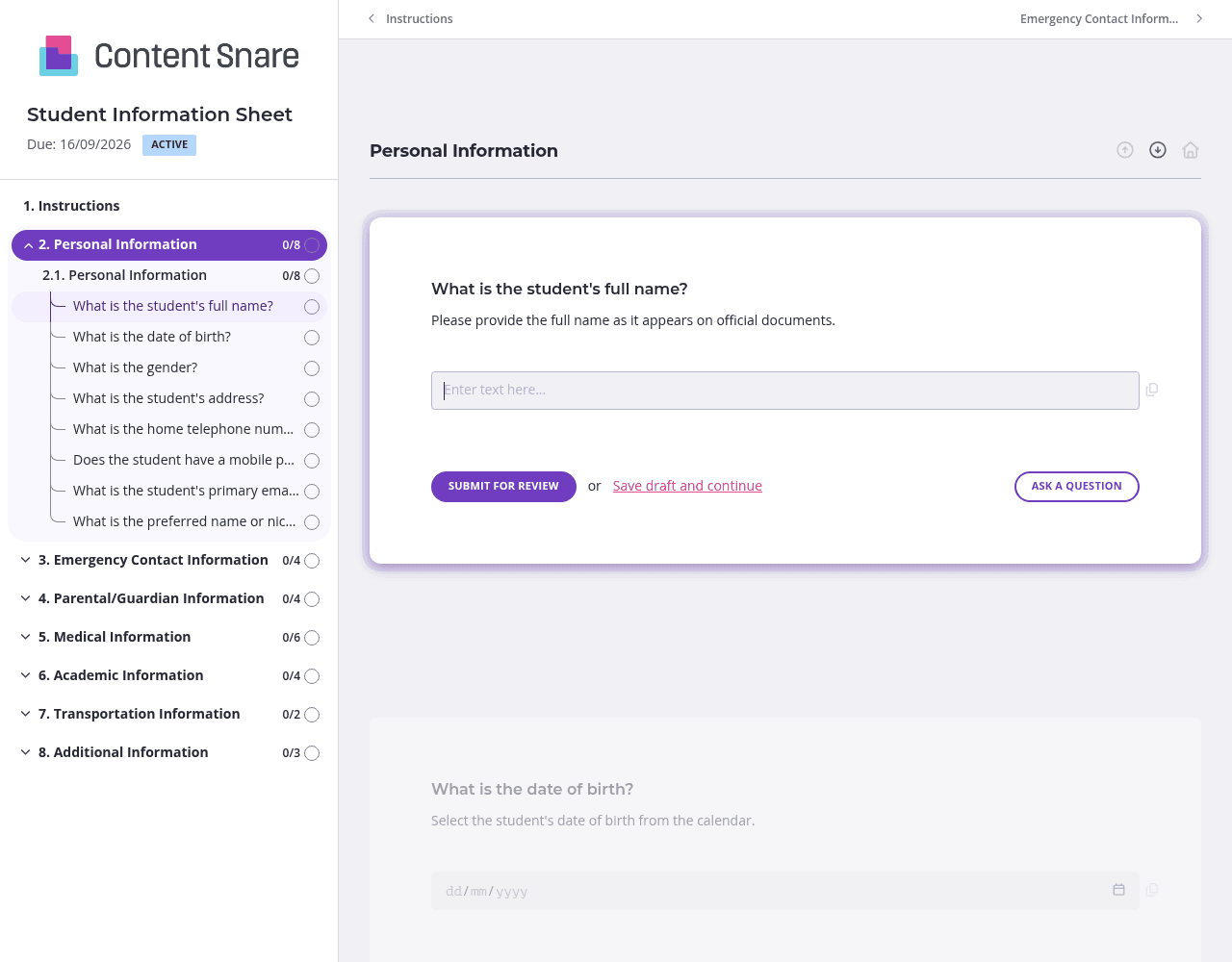This screenshot has width=1232, height=962.
Task: Expand the Emergency Contact Information section
Action: 26,560
